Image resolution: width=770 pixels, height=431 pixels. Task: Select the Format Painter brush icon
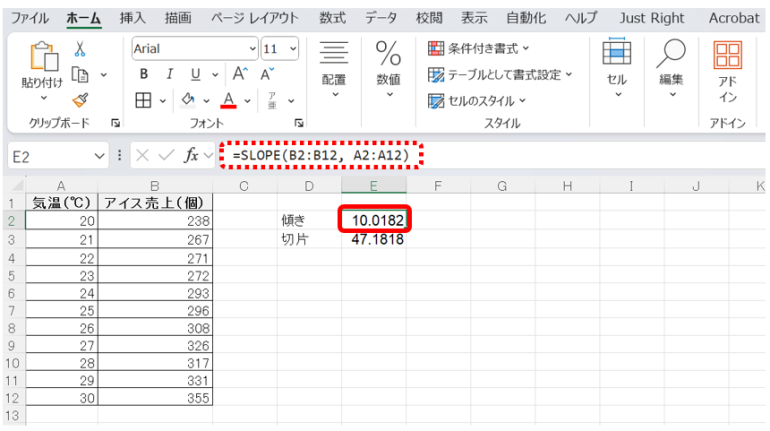click(x=80, y=100)
